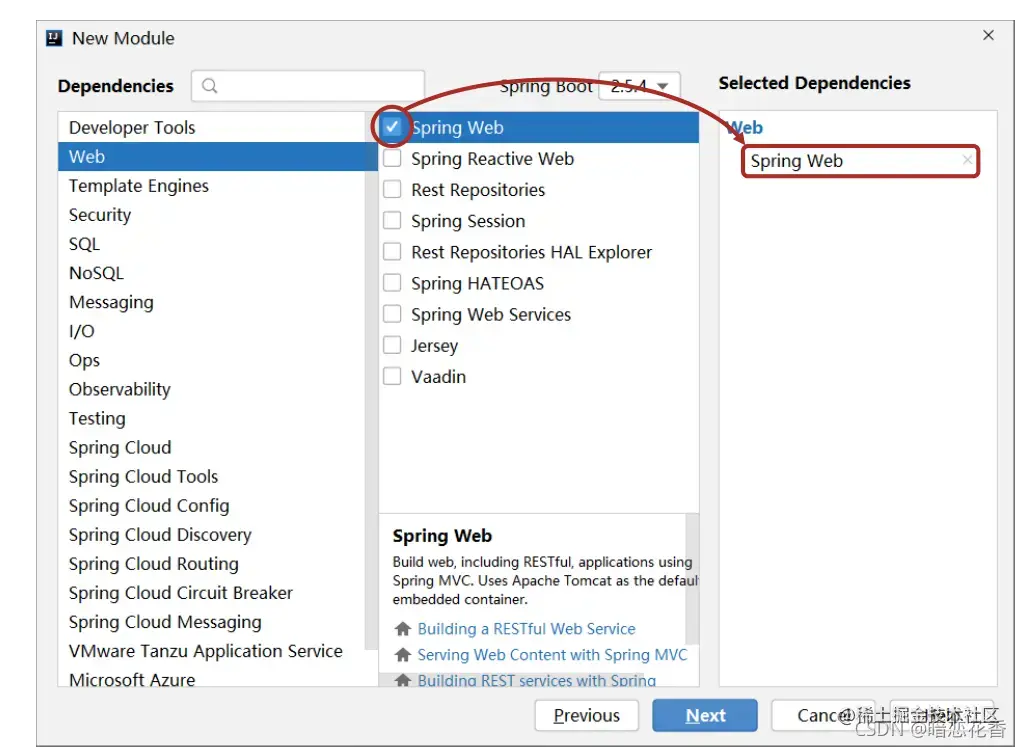Click home icon beside Building a RESTful Web Service
Viewport: 1021px width, 747px height.
click(x=403, y=628)
